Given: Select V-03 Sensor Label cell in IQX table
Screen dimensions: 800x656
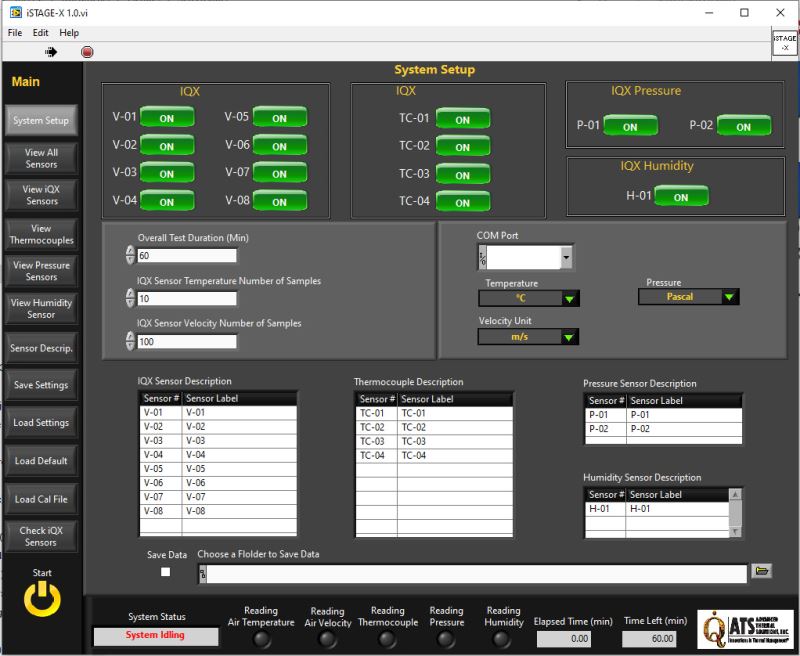Looking at the screenshot, I should tap(239, 440).
